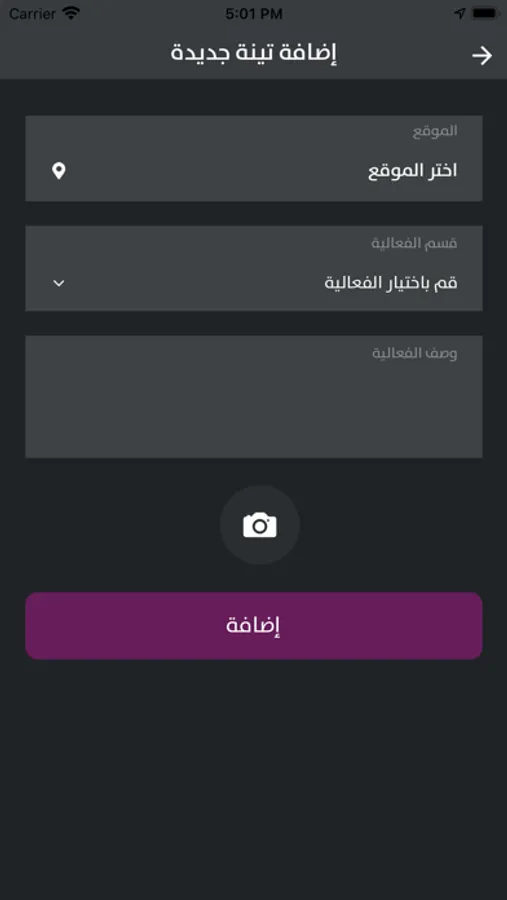The height and width of the screenshot is (900, 507).
Task: Select اختر الموقع location field
Action: coord(254,158)
